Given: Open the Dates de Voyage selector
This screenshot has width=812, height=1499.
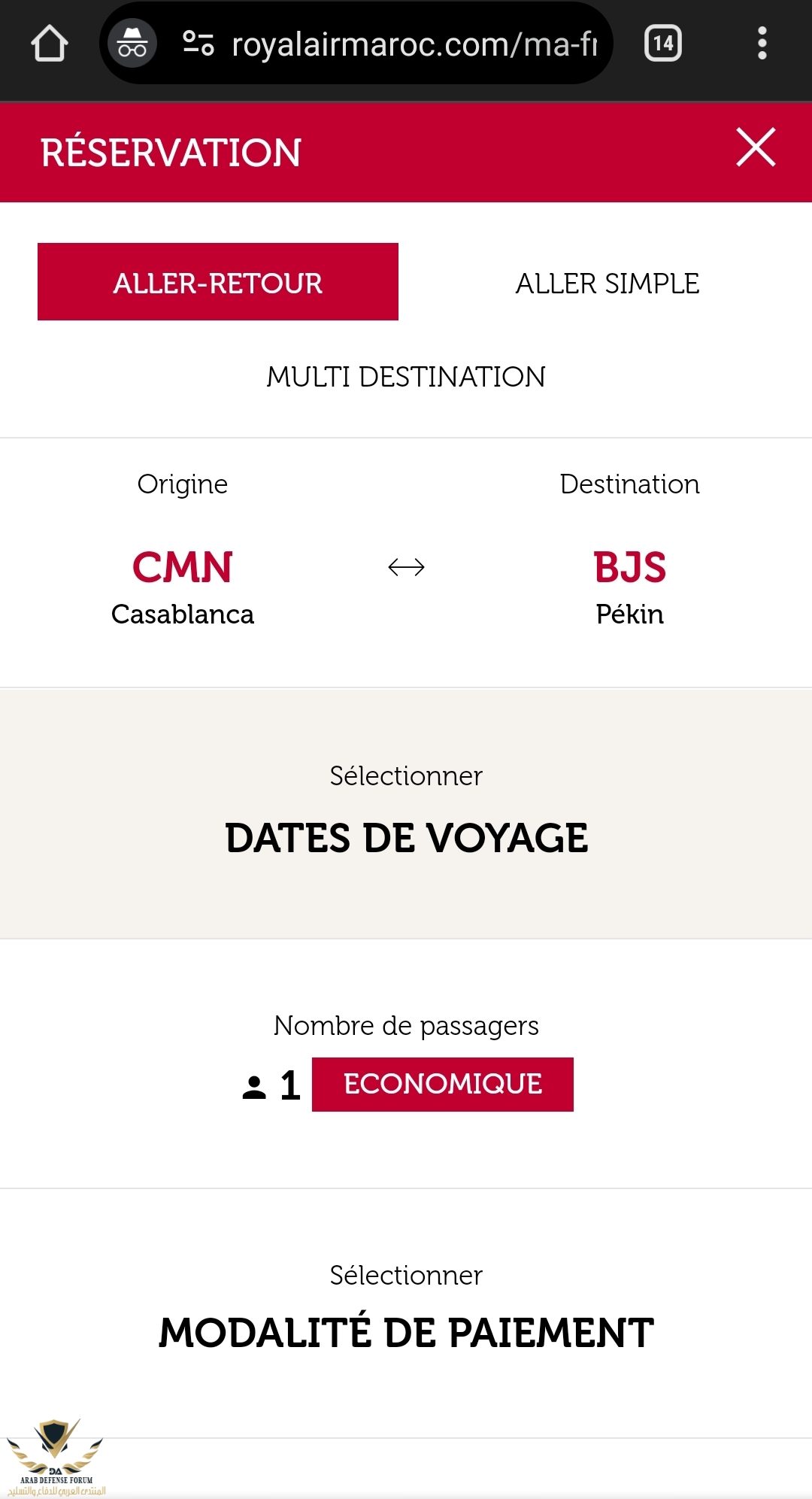Looking at the screenshot, I should [x=406, y=814].
